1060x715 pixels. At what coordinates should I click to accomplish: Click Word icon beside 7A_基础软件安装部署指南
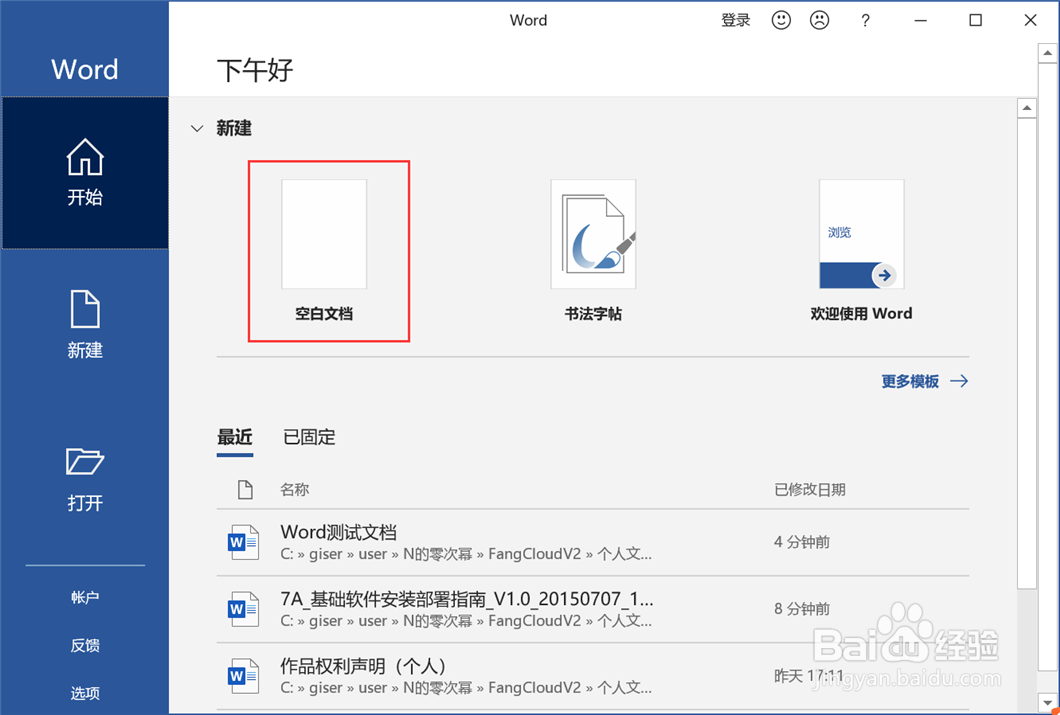click(x=243, y=609)
